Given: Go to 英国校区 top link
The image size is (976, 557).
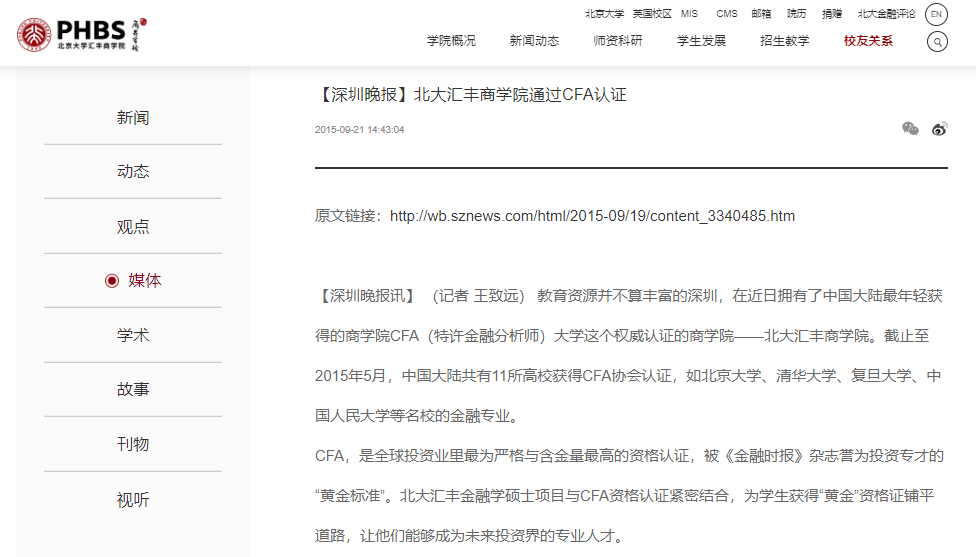Looking at the screenshot, I should [652, 14].
